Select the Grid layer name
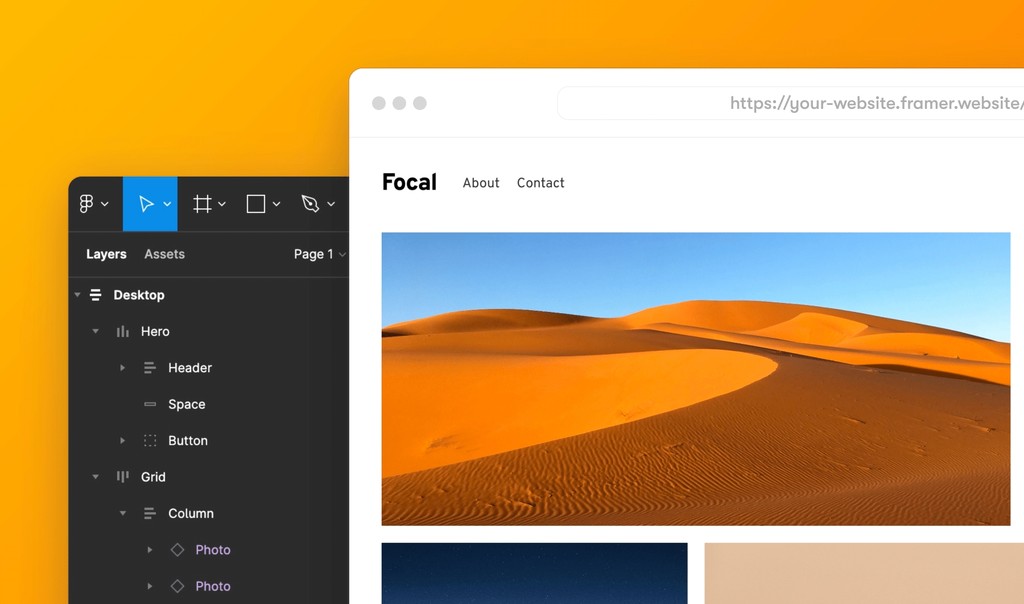The height and width of the screenshot is (604, 1024). pyautogui.click(x=153, y=477)
